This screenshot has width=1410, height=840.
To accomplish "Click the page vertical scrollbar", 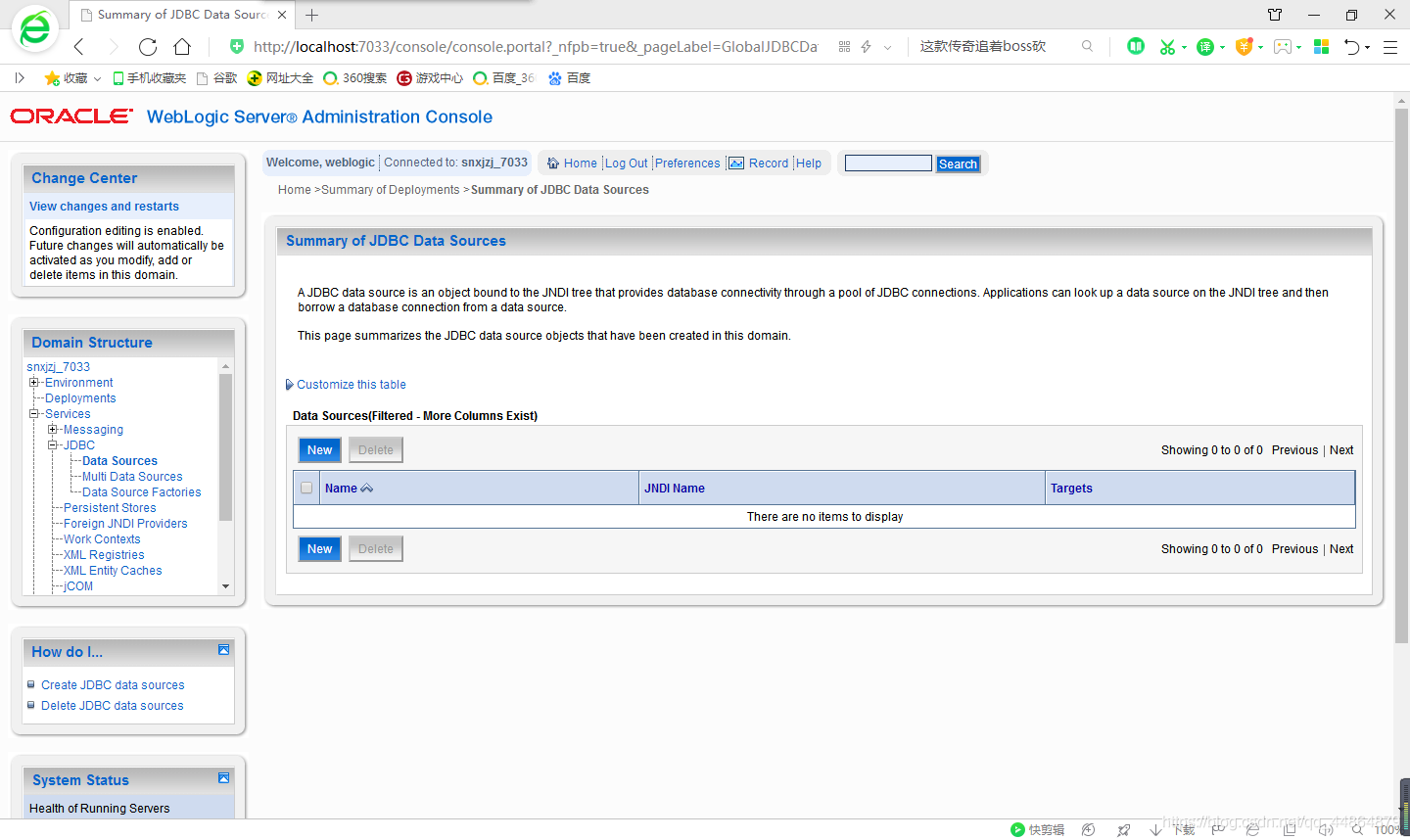I will pyautogui.click(x=1401, y=376).
